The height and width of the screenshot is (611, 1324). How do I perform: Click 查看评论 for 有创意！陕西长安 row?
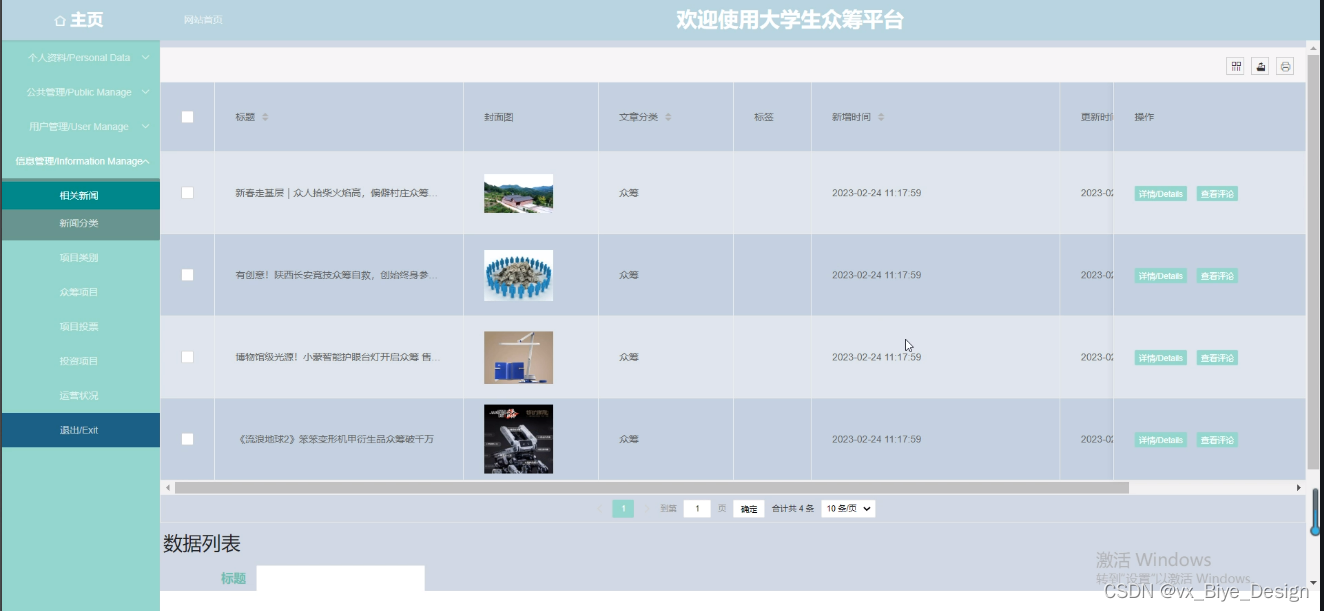tap(1217, 276)
